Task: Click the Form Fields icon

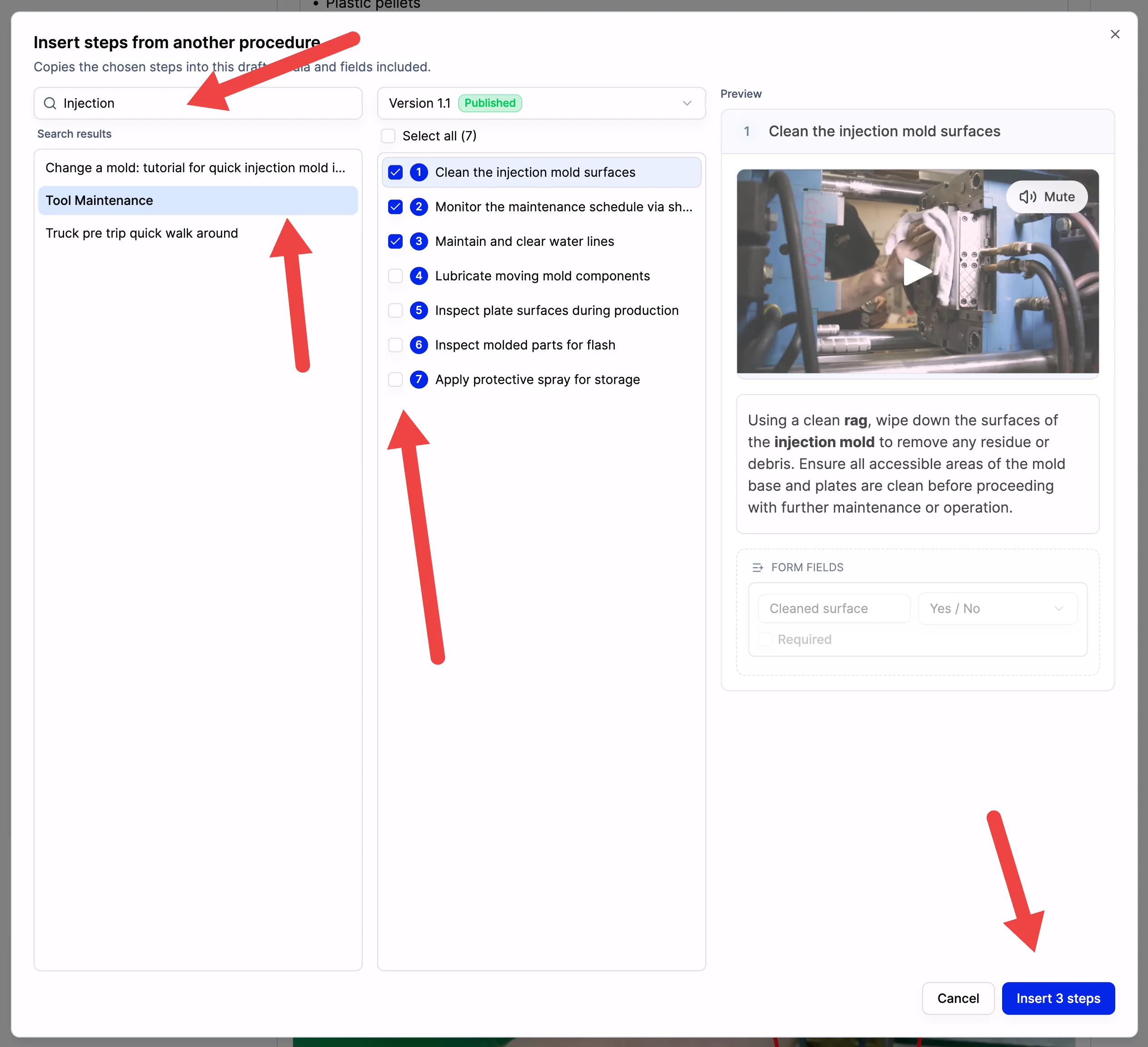Action: [757, 568]
